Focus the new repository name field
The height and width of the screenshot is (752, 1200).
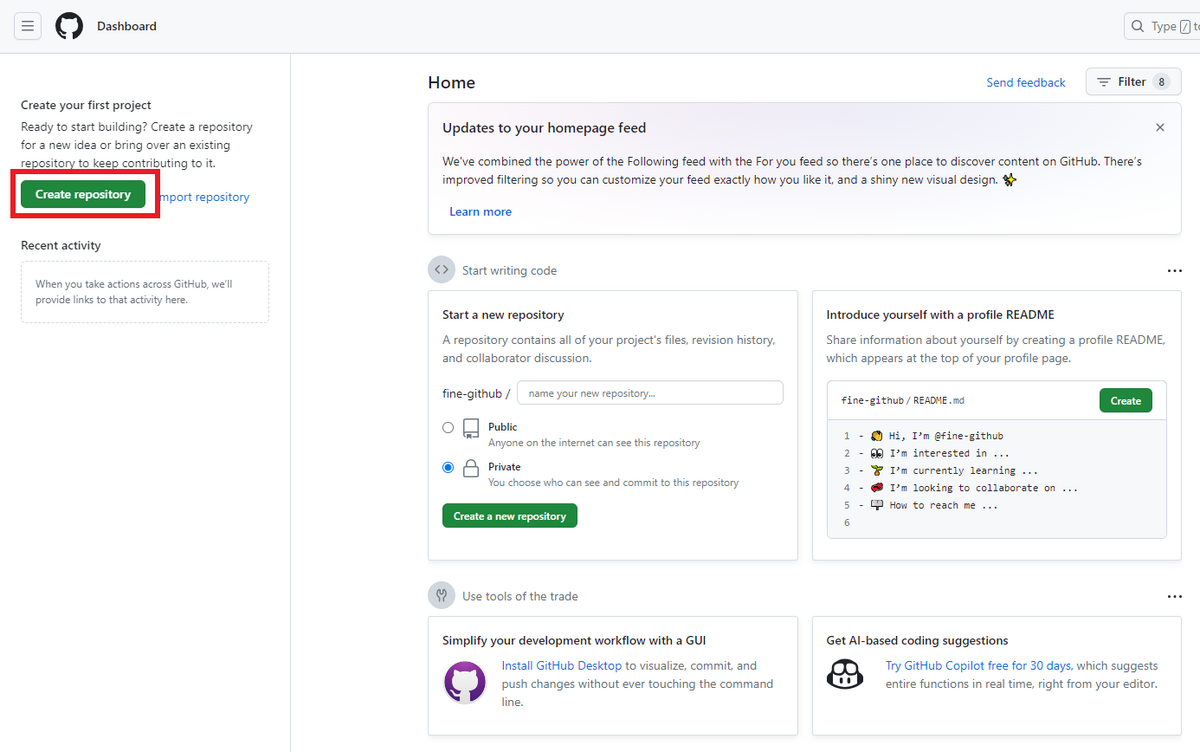coord(650,393)
